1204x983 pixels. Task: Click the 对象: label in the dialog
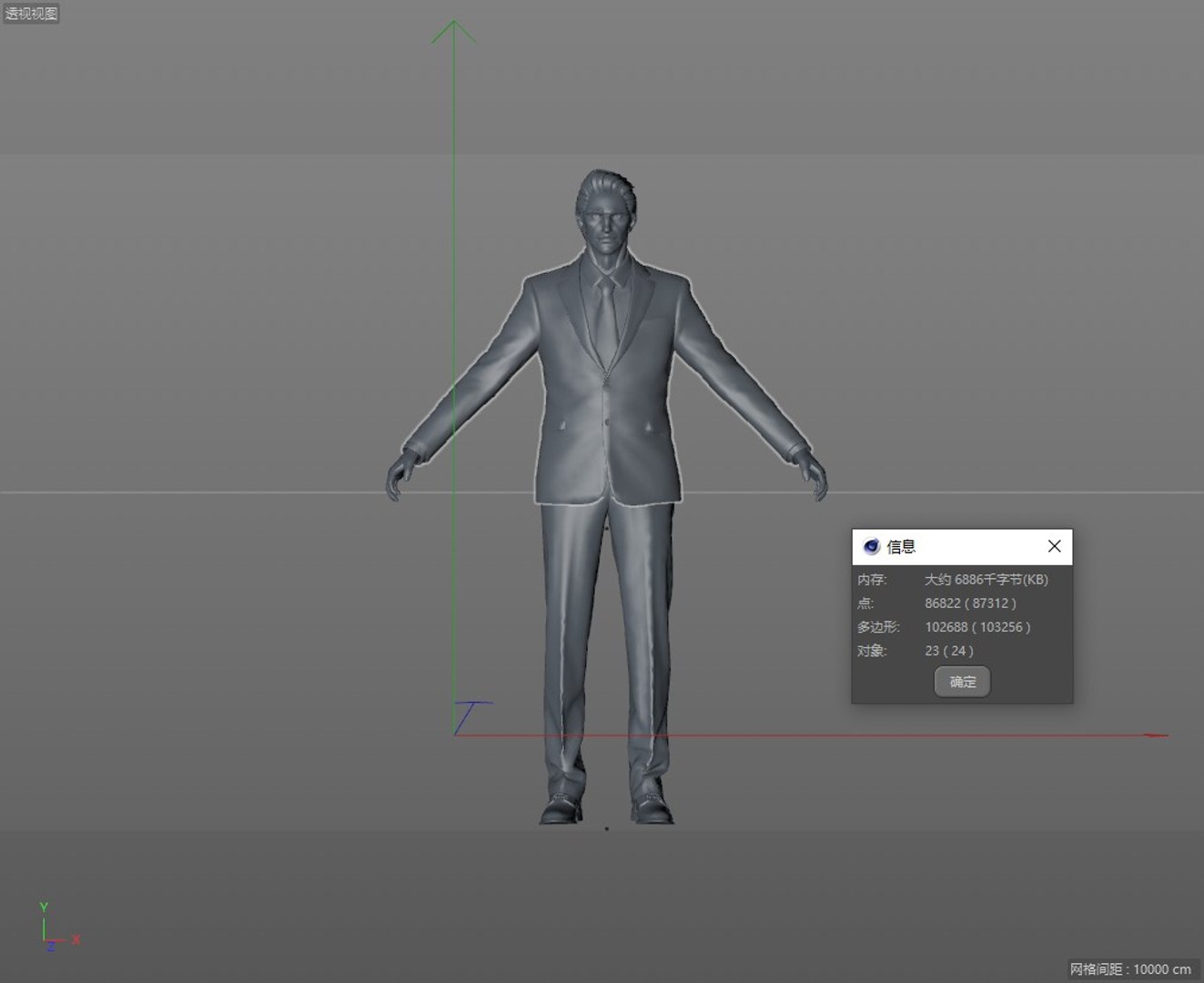(871, 651)
